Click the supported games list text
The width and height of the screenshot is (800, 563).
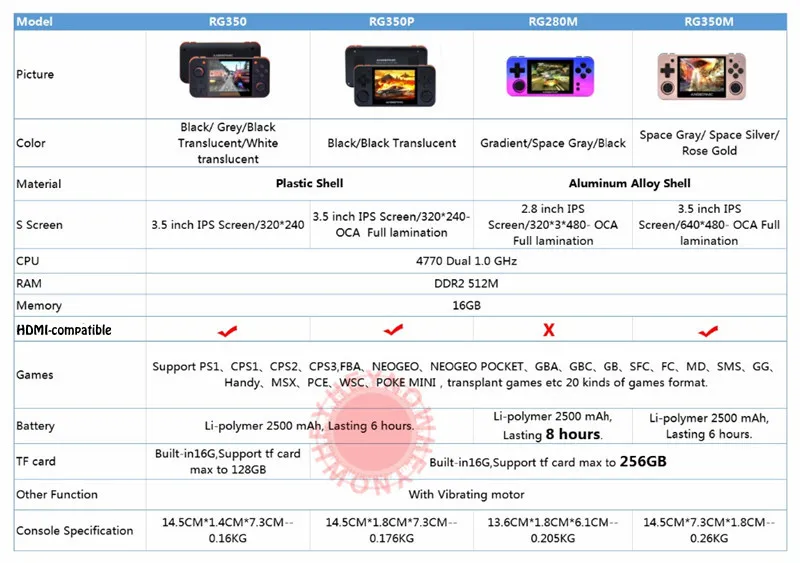464,374
